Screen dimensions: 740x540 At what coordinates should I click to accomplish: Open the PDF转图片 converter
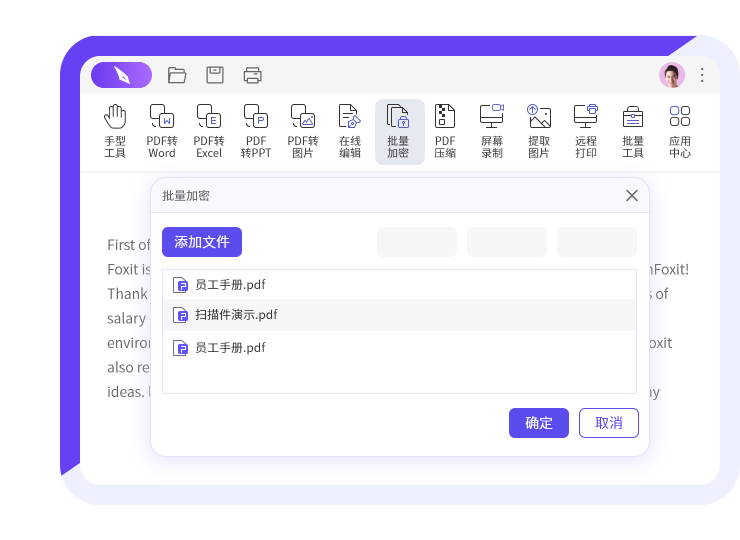point(303,131)
